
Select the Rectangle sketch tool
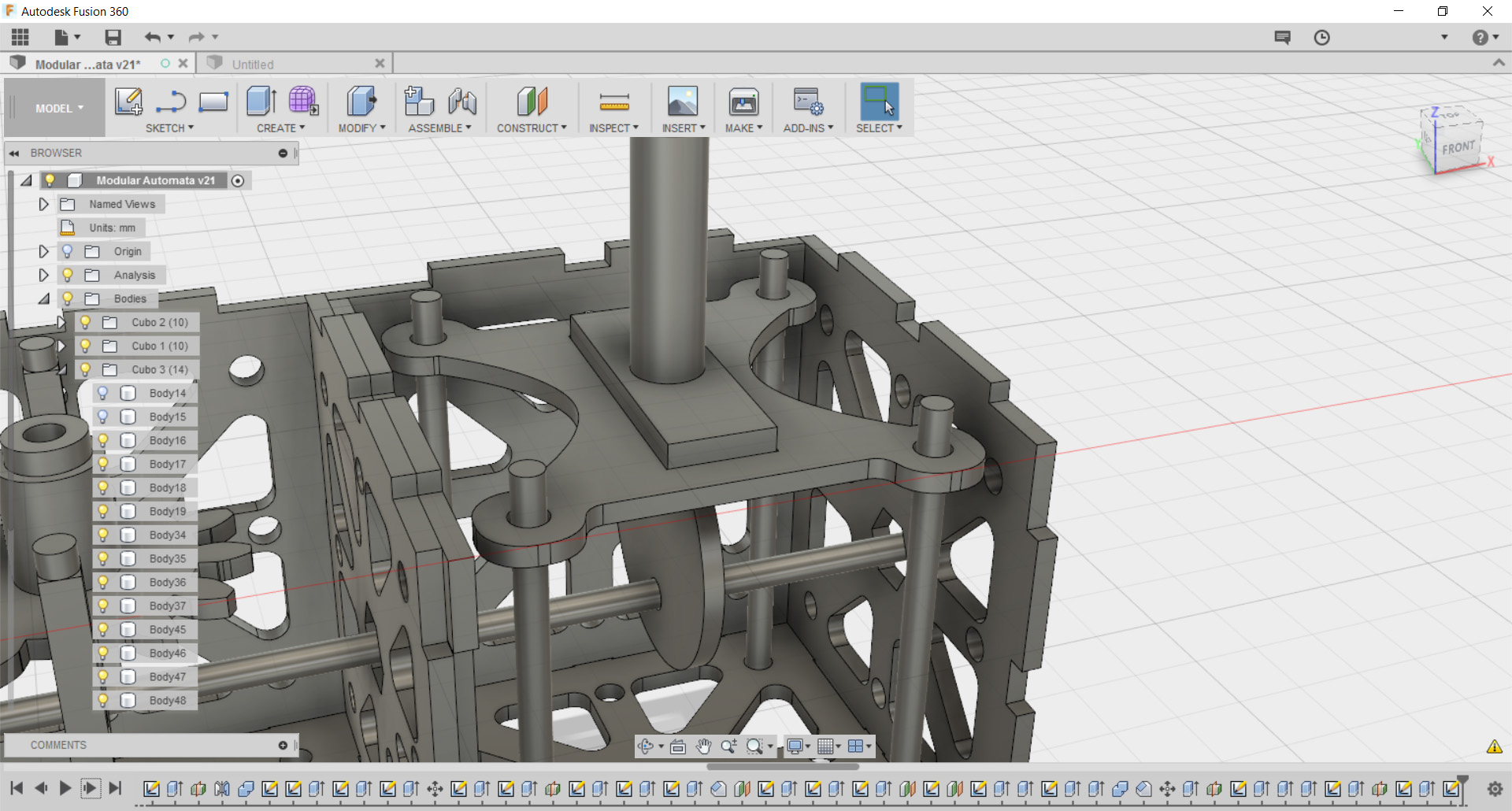click(213, 102)
